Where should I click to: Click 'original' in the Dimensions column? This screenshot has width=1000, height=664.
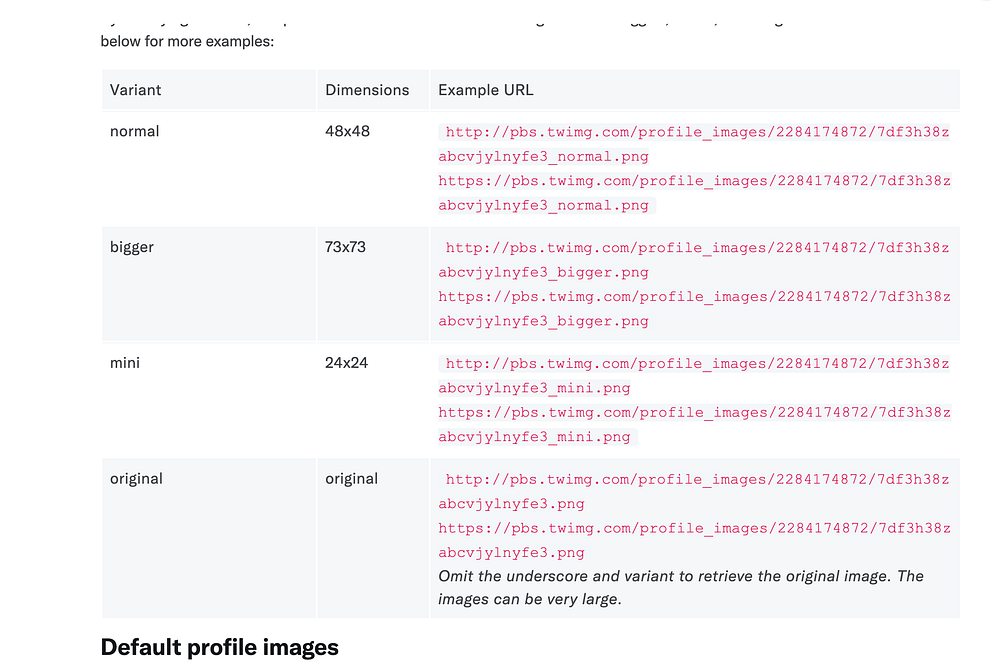(351, 479)
